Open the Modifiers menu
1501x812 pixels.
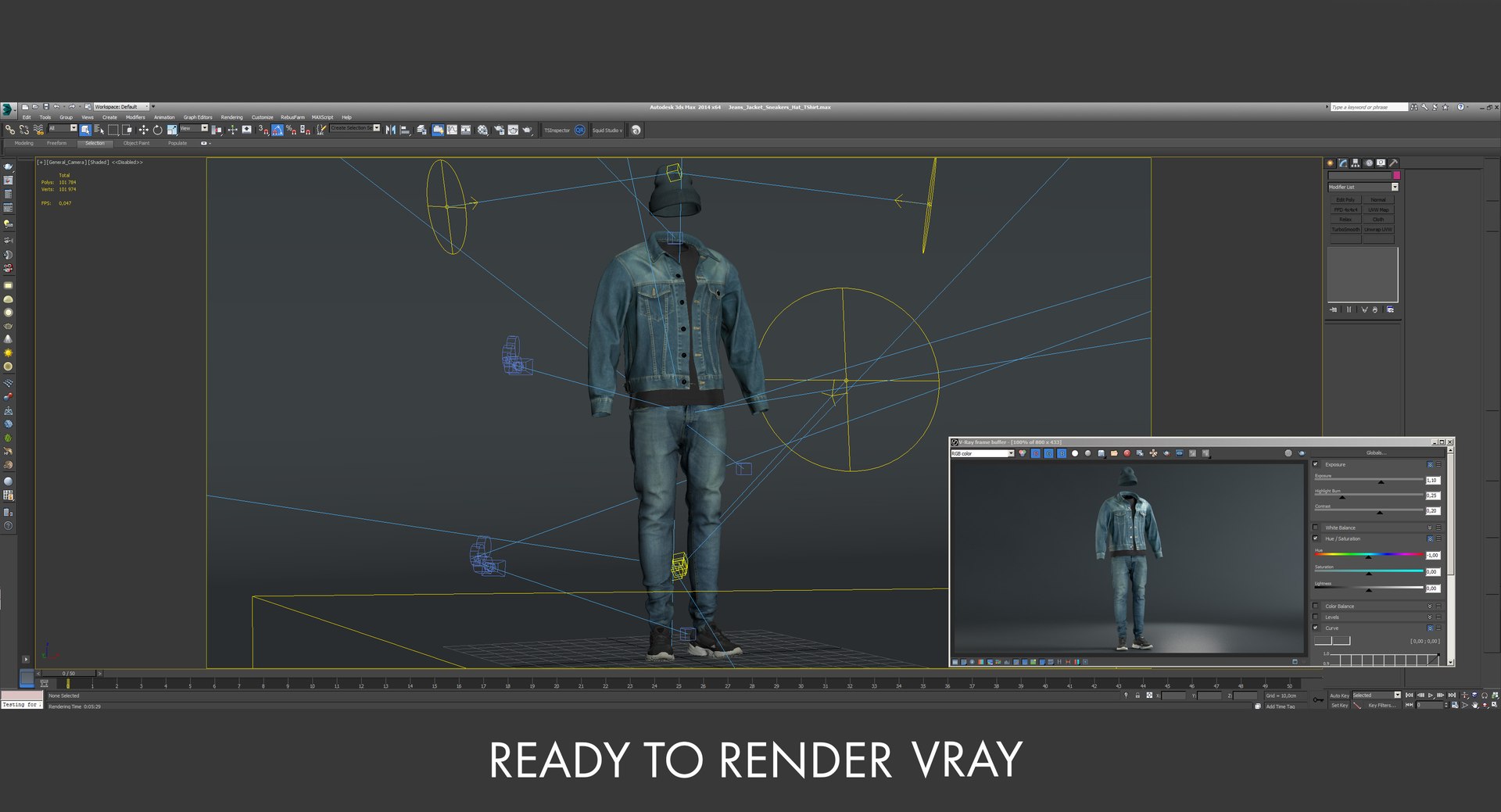click(135, 117)
